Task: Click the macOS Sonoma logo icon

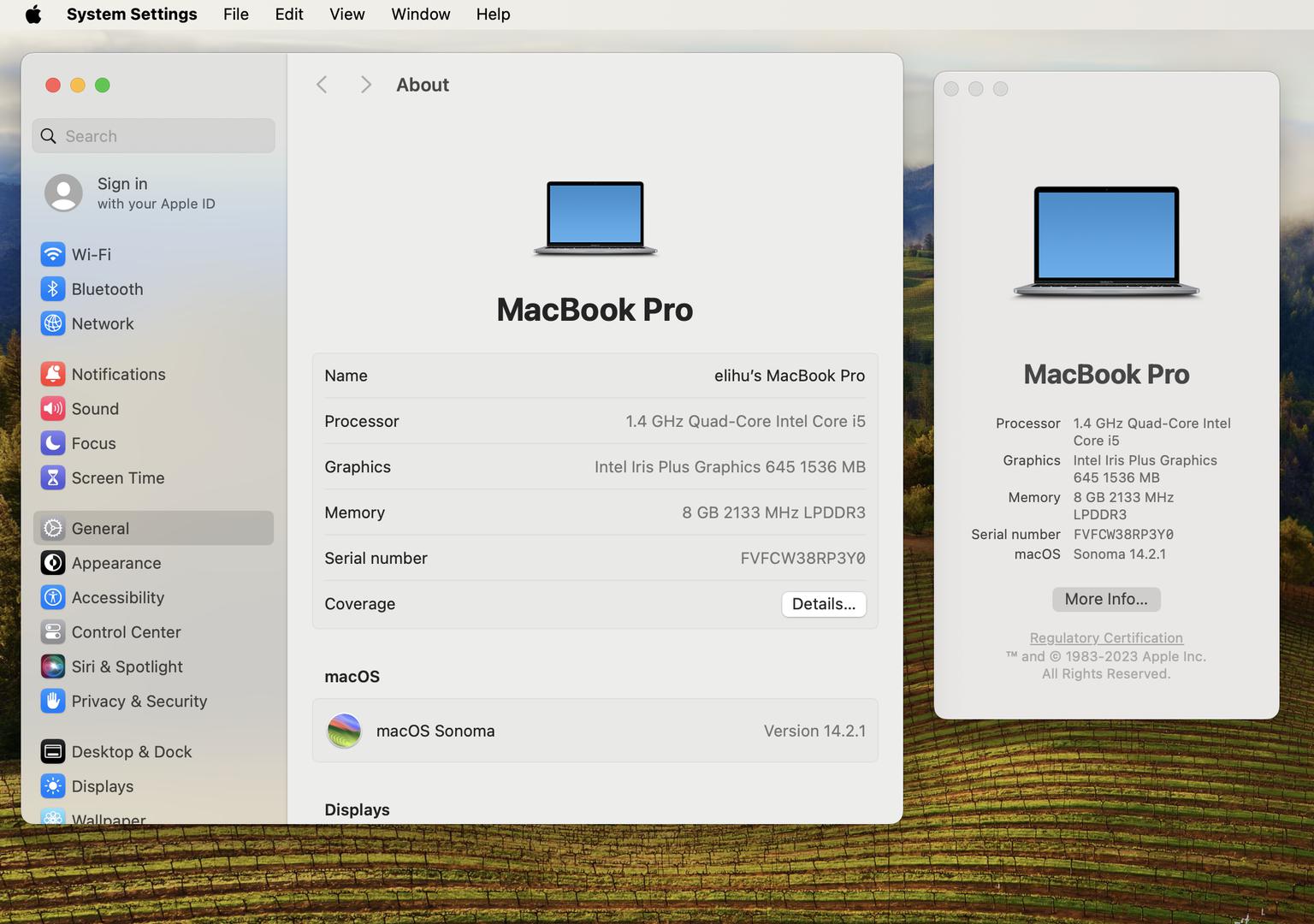Action: click(344, 731)
